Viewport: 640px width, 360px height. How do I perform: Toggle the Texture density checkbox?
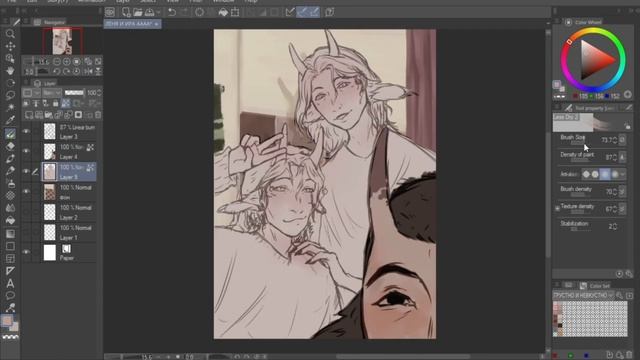(x=557, y=209)
